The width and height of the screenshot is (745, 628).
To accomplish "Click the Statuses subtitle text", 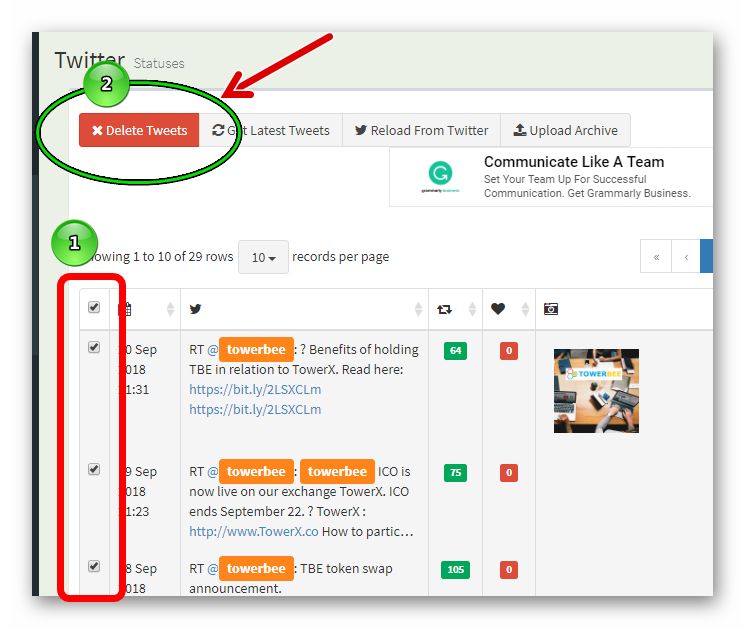I will click(159, 64).
